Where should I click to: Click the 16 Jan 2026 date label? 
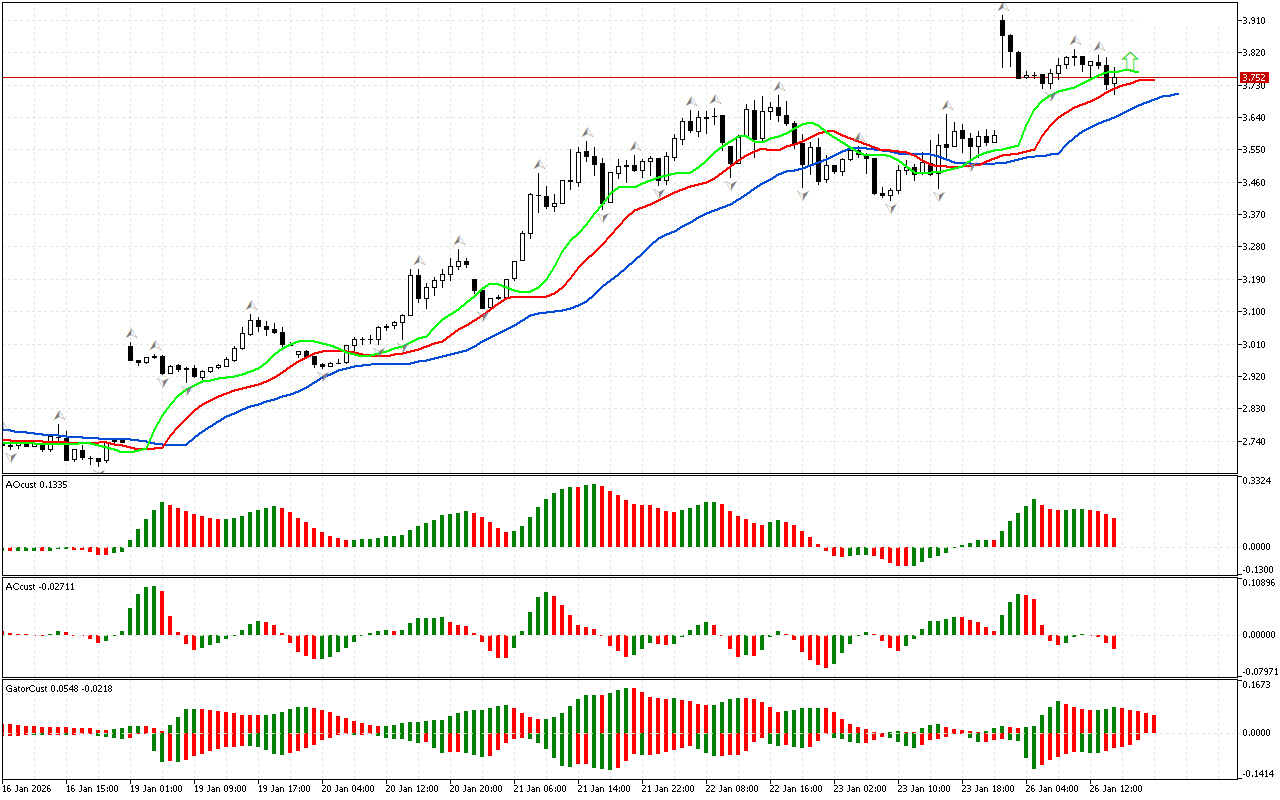[27, 788]
